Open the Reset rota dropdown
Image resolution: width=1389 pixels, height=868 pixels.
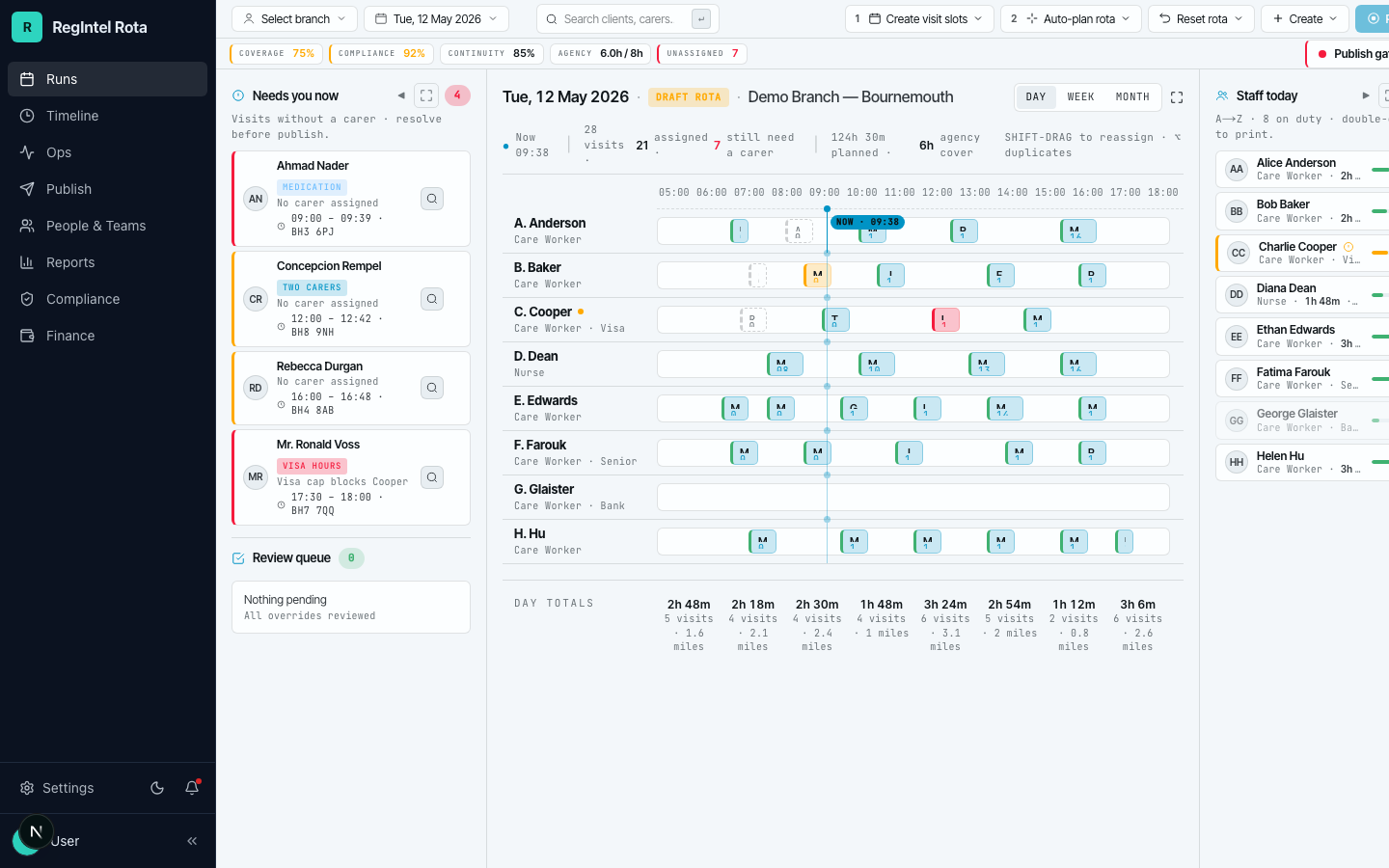coord(1201,18)
